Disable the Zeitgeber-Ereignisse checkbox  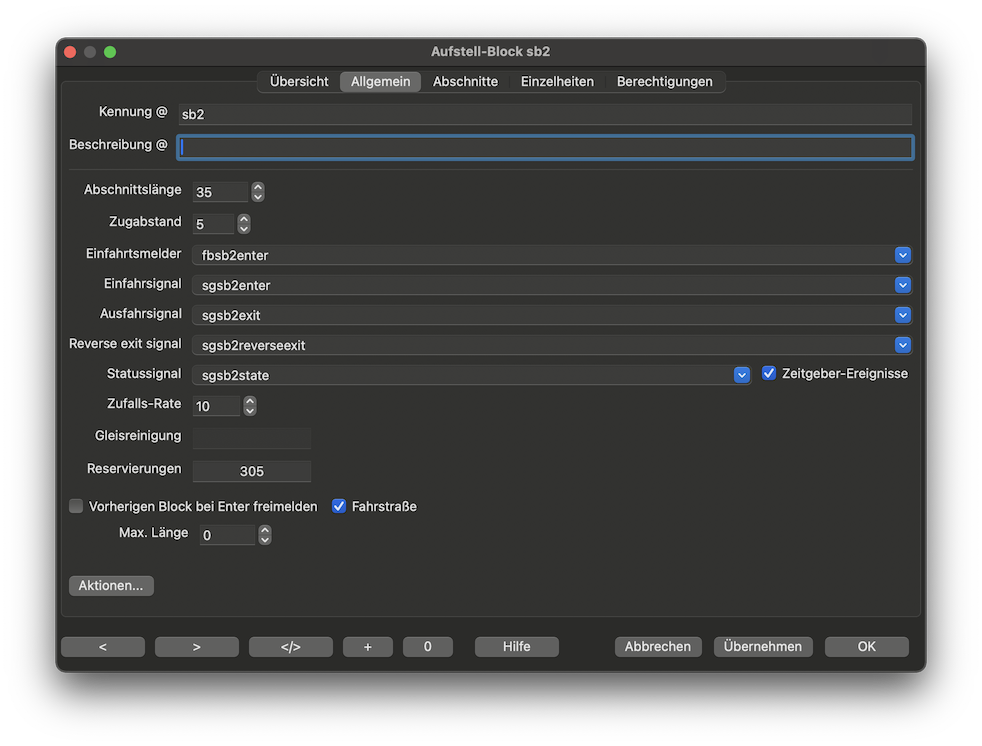pyautogui.click(x=769, y=373)
